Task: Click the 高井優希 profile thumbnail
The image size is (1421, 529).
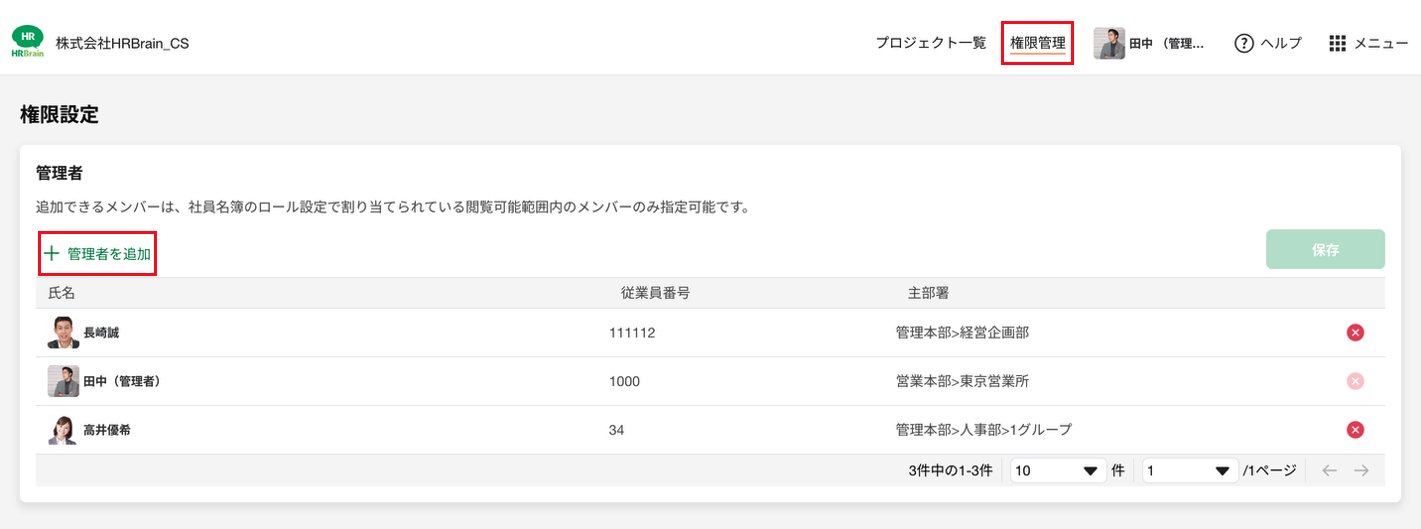Action: point(63,430)
